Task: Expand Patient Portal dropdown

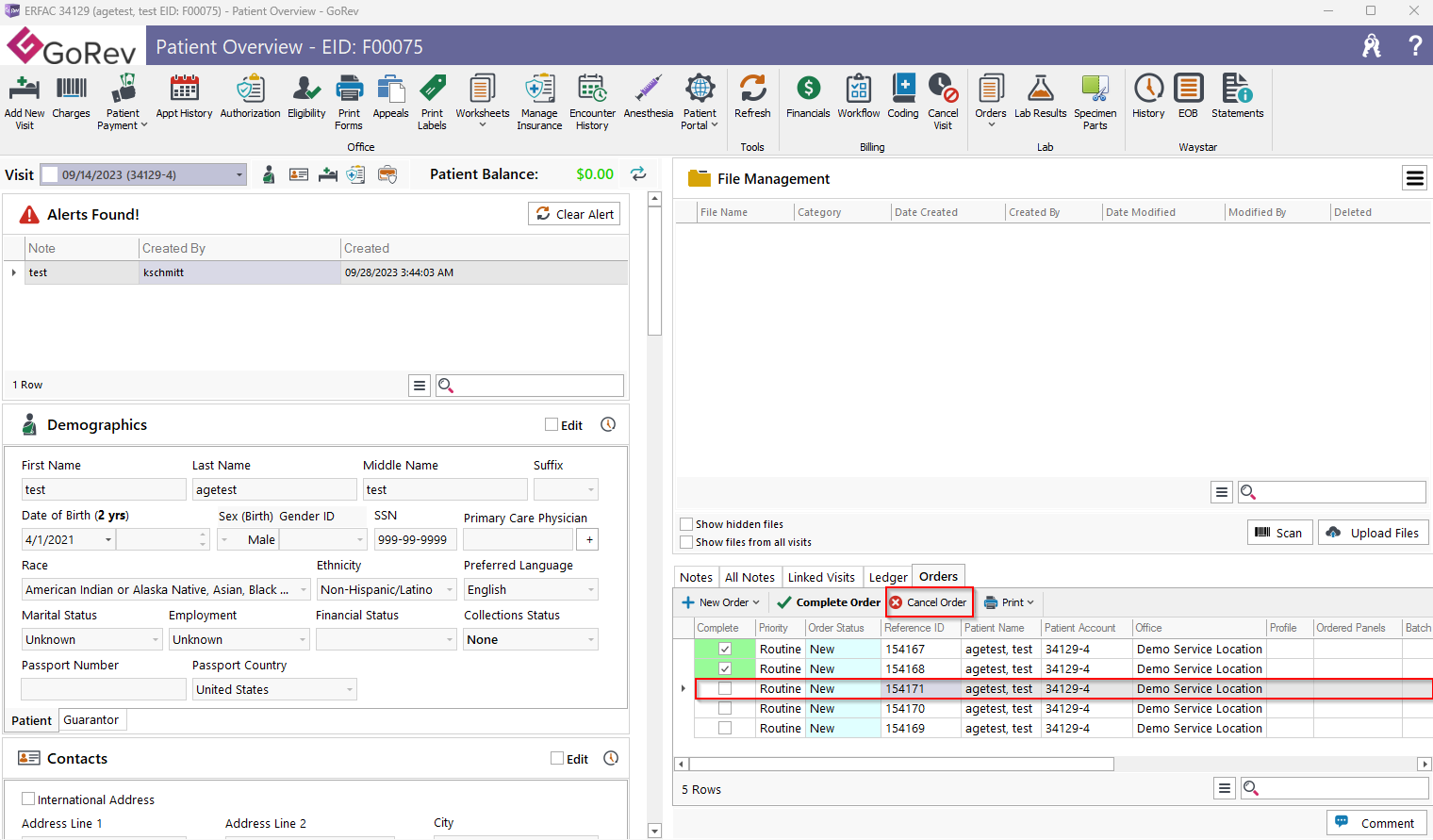Action: click(715, 125)
